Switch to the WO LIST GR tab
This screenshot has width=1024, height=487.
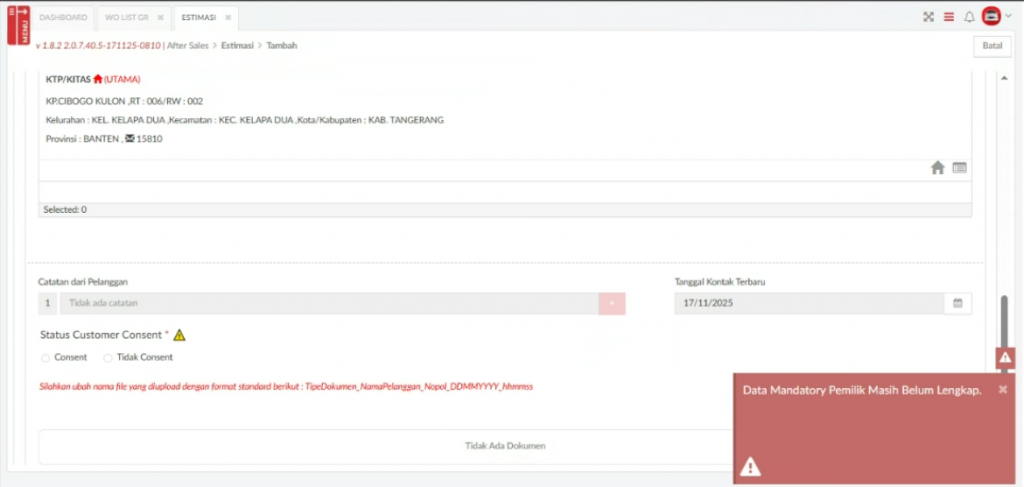pyautogui.click(x=127, y=18)
